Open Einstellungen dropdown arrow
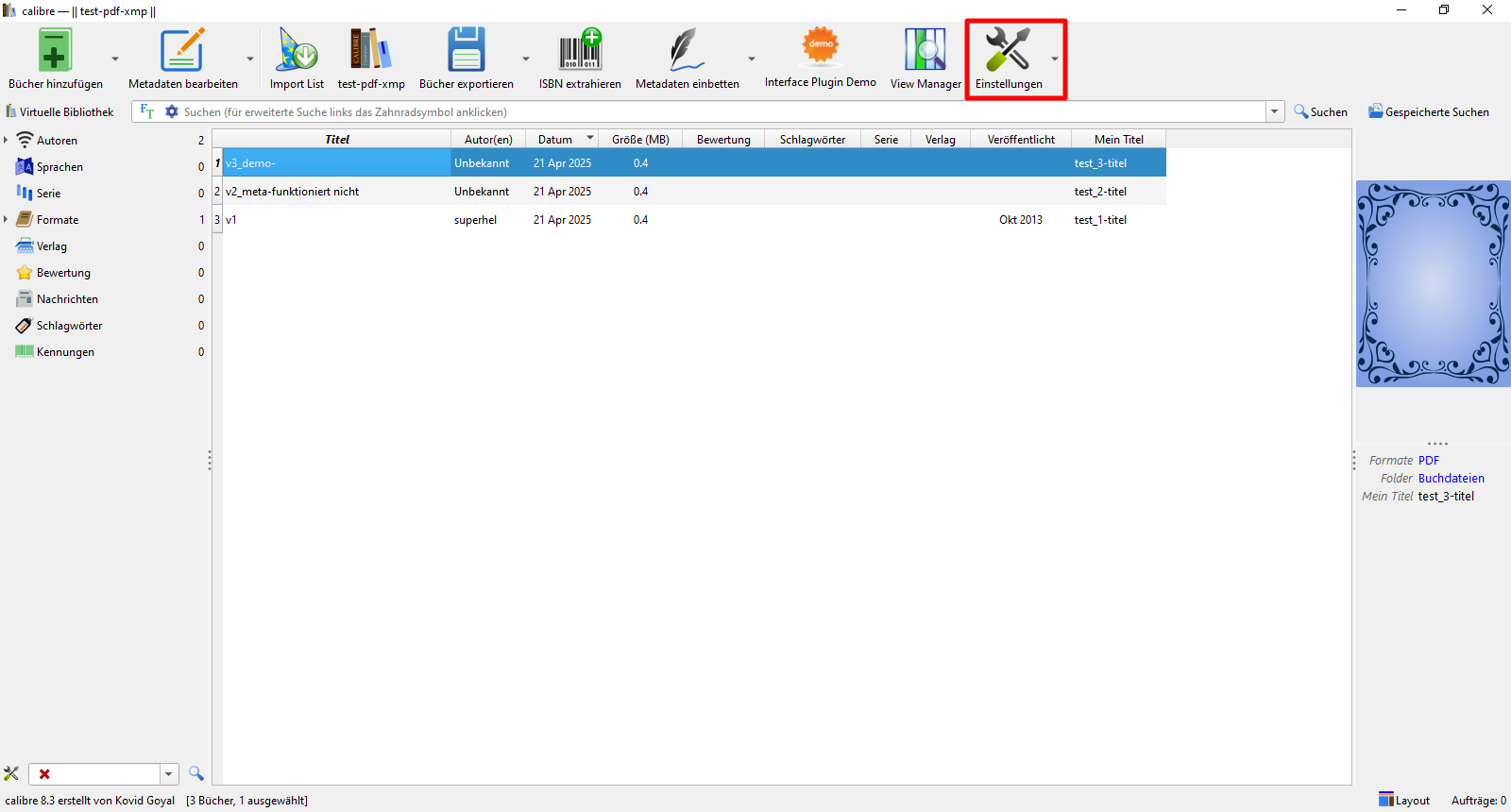 (x=1055, y=59)
